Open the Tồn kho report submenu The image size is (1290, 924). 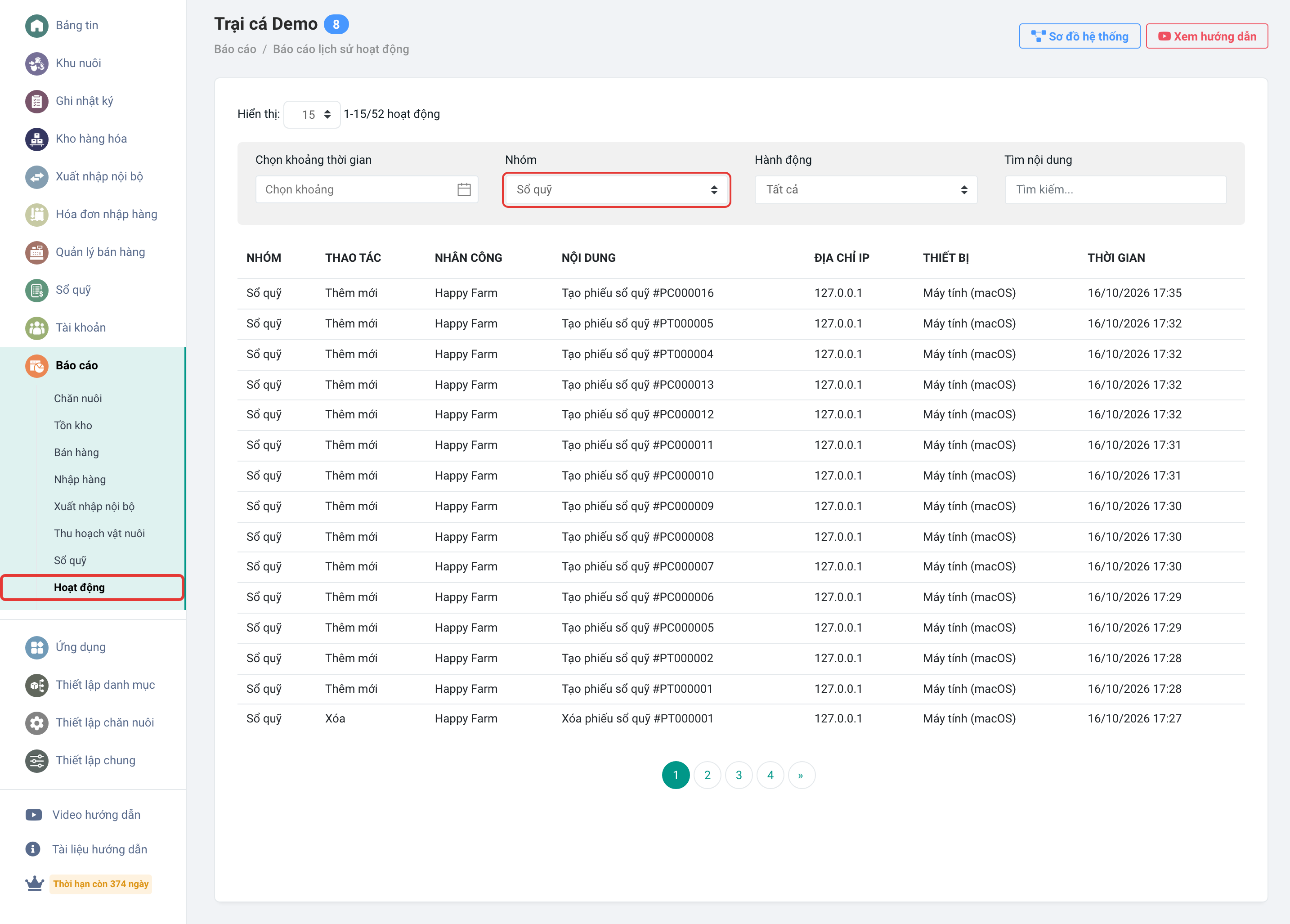73,426
